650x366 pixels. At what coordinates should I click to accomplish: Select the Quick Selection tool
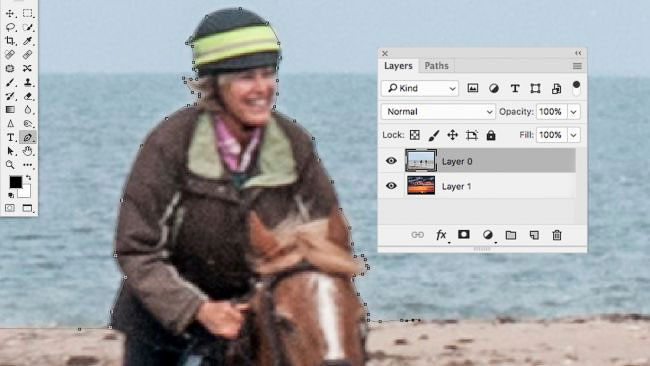(27, 27)
